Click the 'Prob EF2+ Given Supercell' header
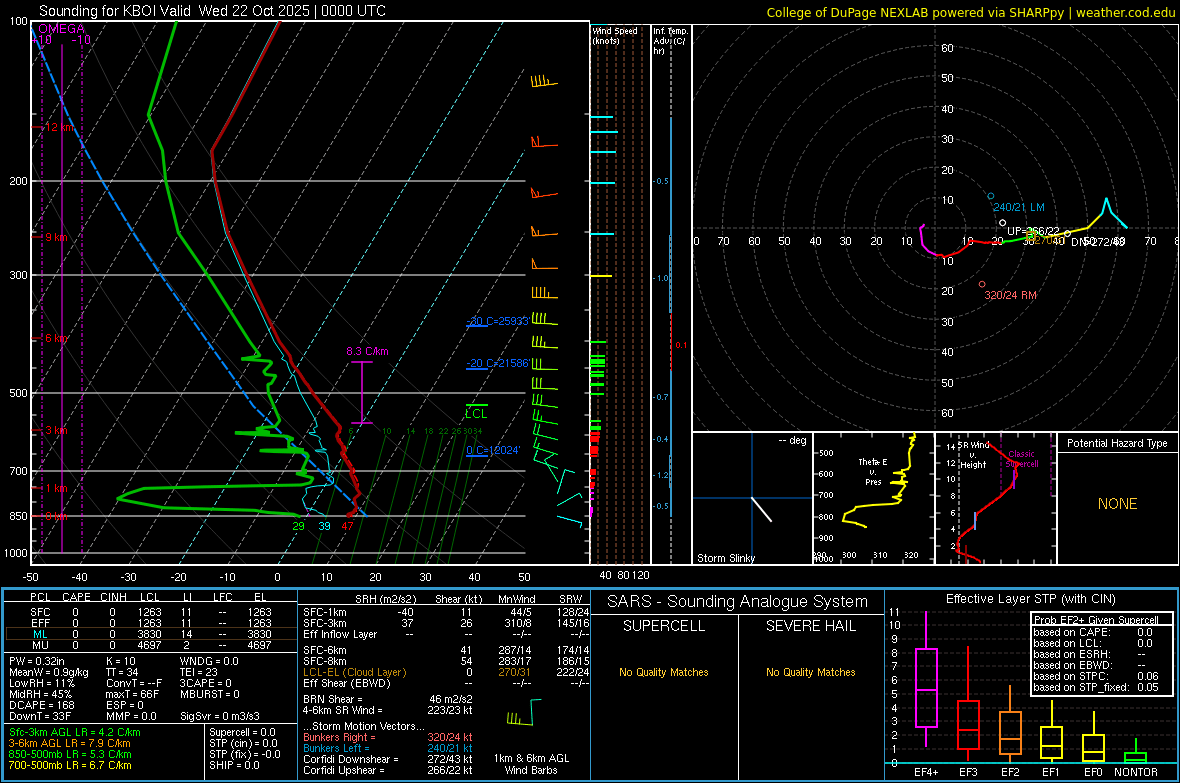 point(1096,620)
